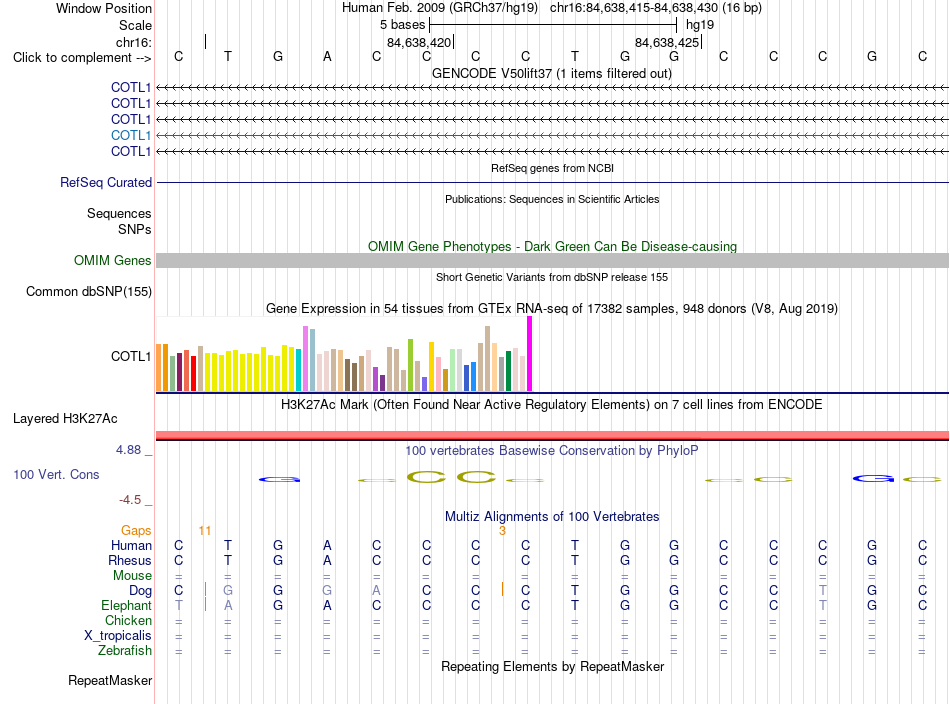Viewport: 950px width, 704px height.
Task: Click the 84,638,425 position marker
Action: pyautogui.click(x=667, y=42)
